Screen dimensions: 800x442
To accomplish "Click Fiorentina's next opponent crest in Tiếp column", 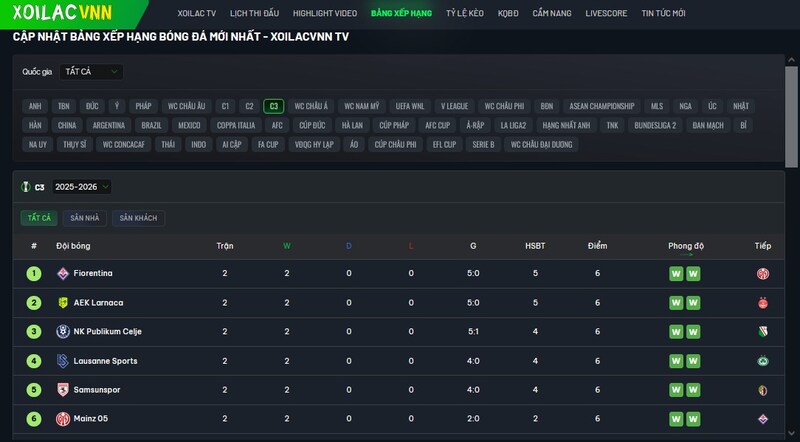I will coord(763,273).
